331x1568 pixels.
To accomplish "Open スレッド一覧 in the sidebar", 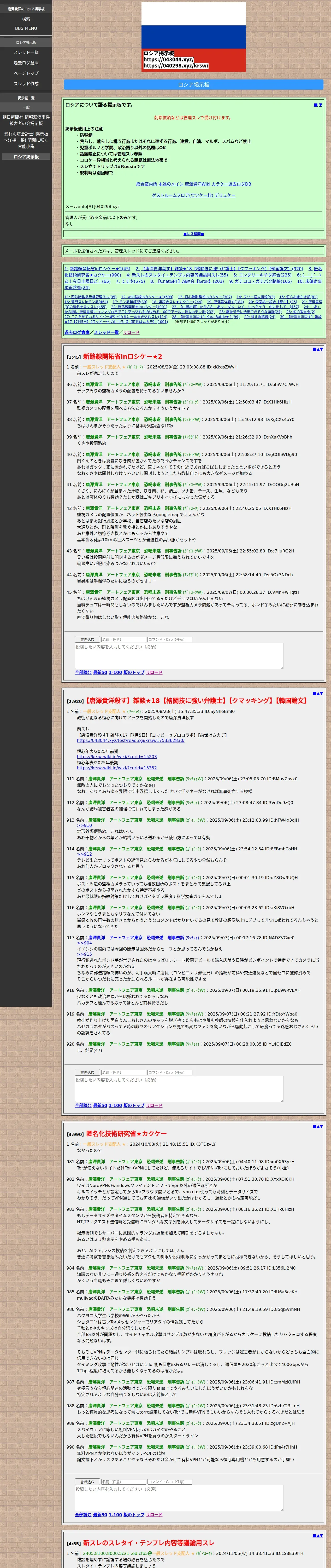I will tap(26, 52).
